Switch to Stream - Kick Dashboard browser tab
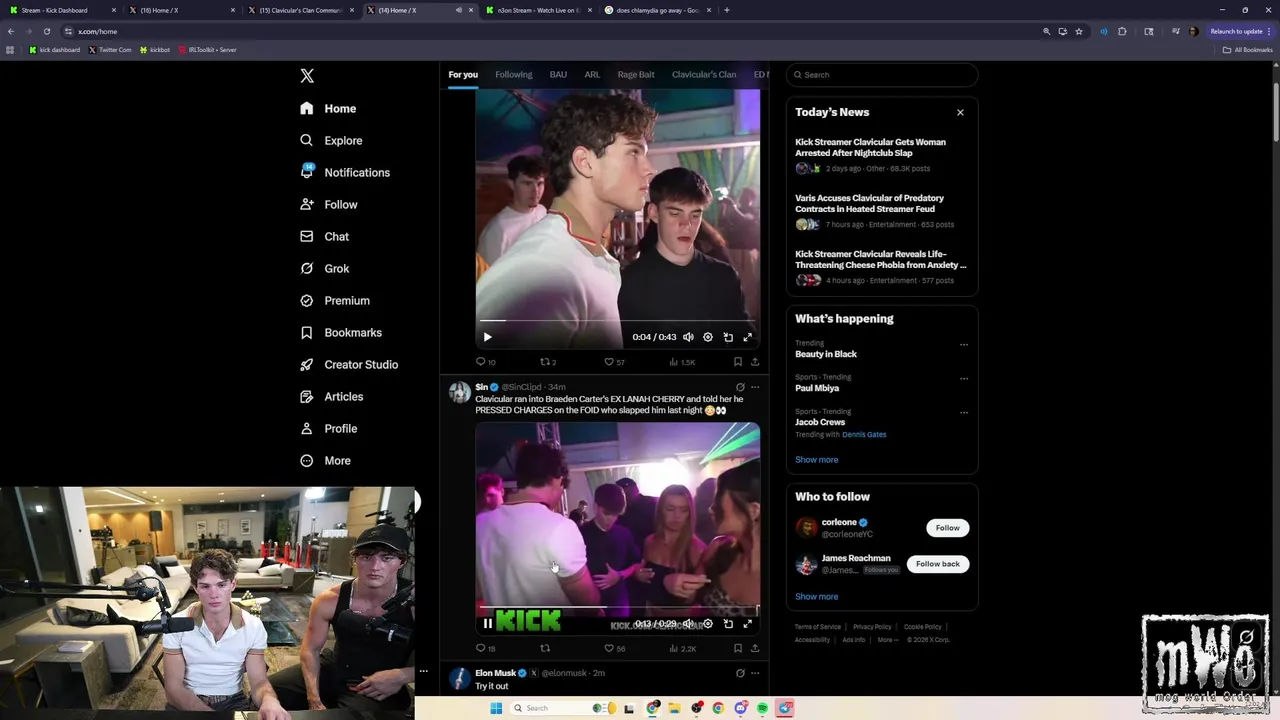 62,10
